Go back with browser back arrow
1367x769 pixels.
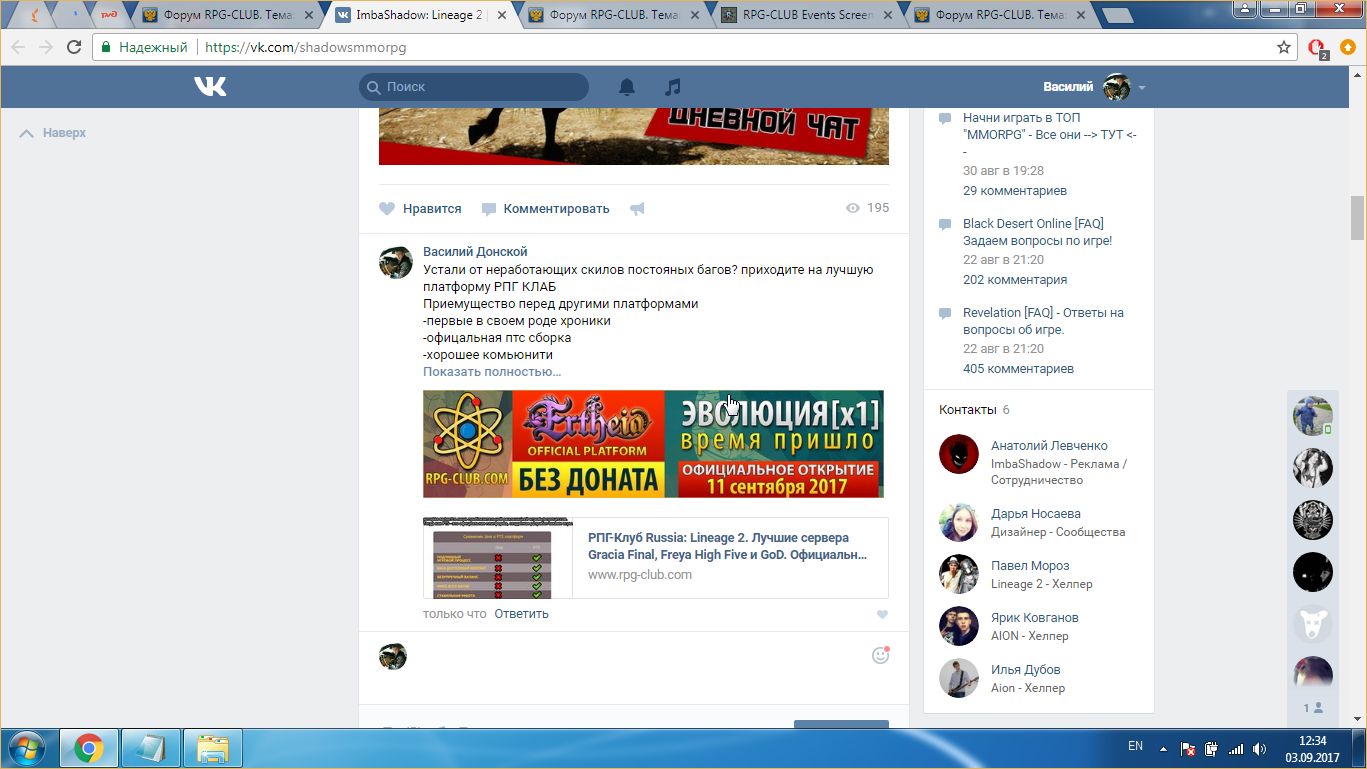(19, 47)
